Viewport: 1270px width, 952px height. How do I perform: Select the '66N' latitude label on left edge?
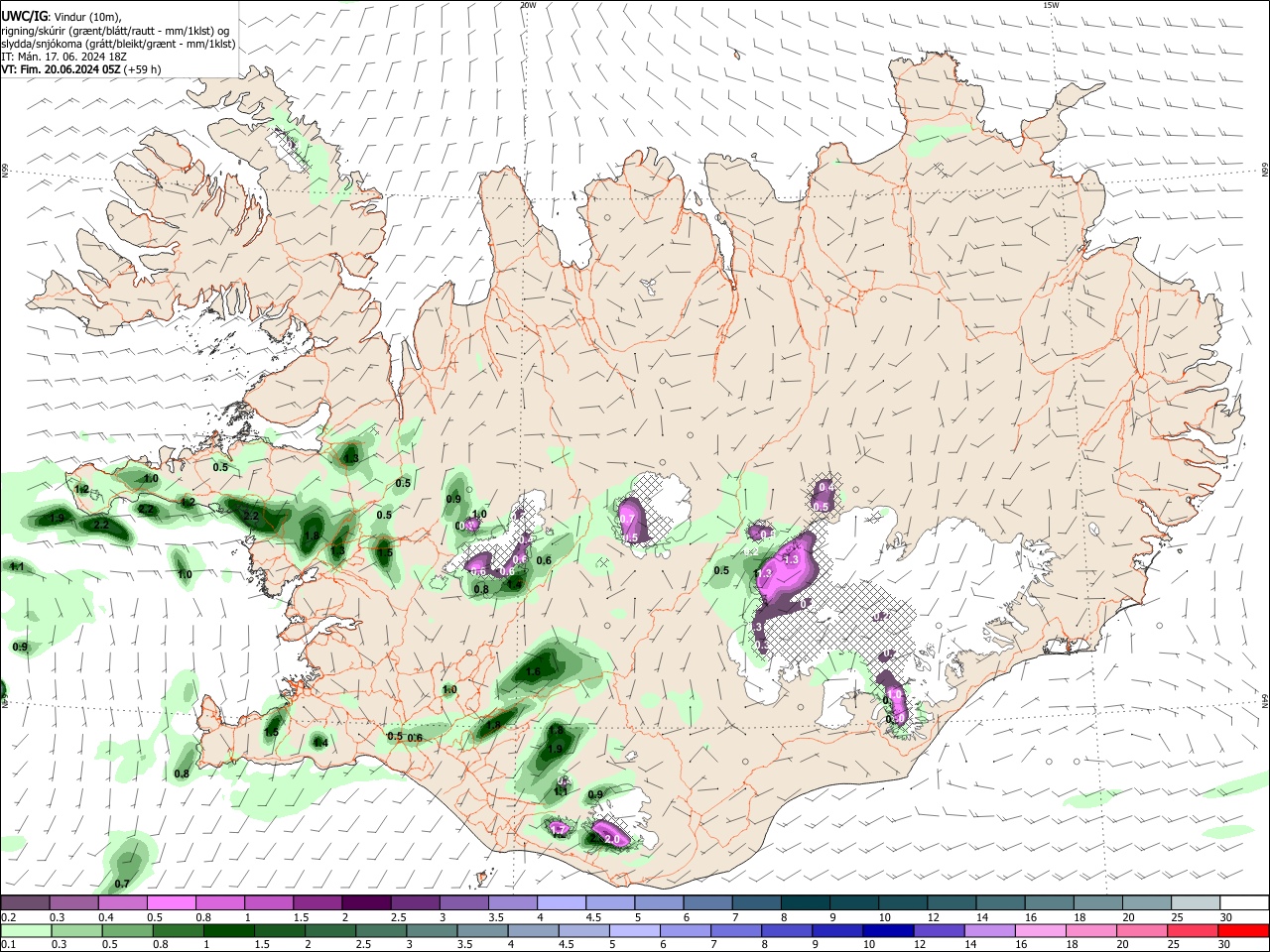pos(5,172)
